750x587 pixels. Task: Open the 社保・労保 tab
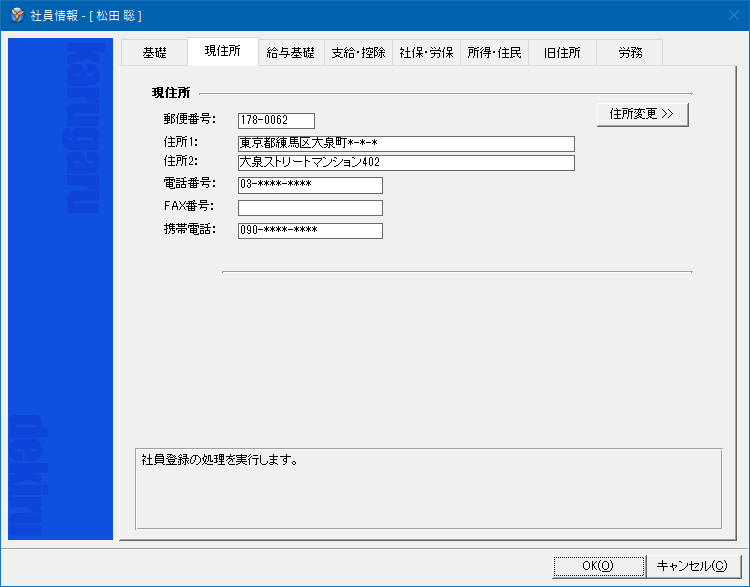pos(426,53)
